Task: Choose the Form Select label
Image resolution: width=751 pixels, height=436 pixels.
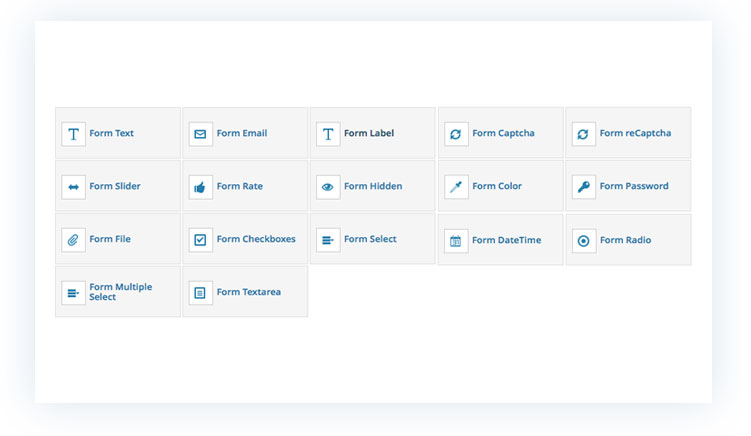Action: (370, 239)
